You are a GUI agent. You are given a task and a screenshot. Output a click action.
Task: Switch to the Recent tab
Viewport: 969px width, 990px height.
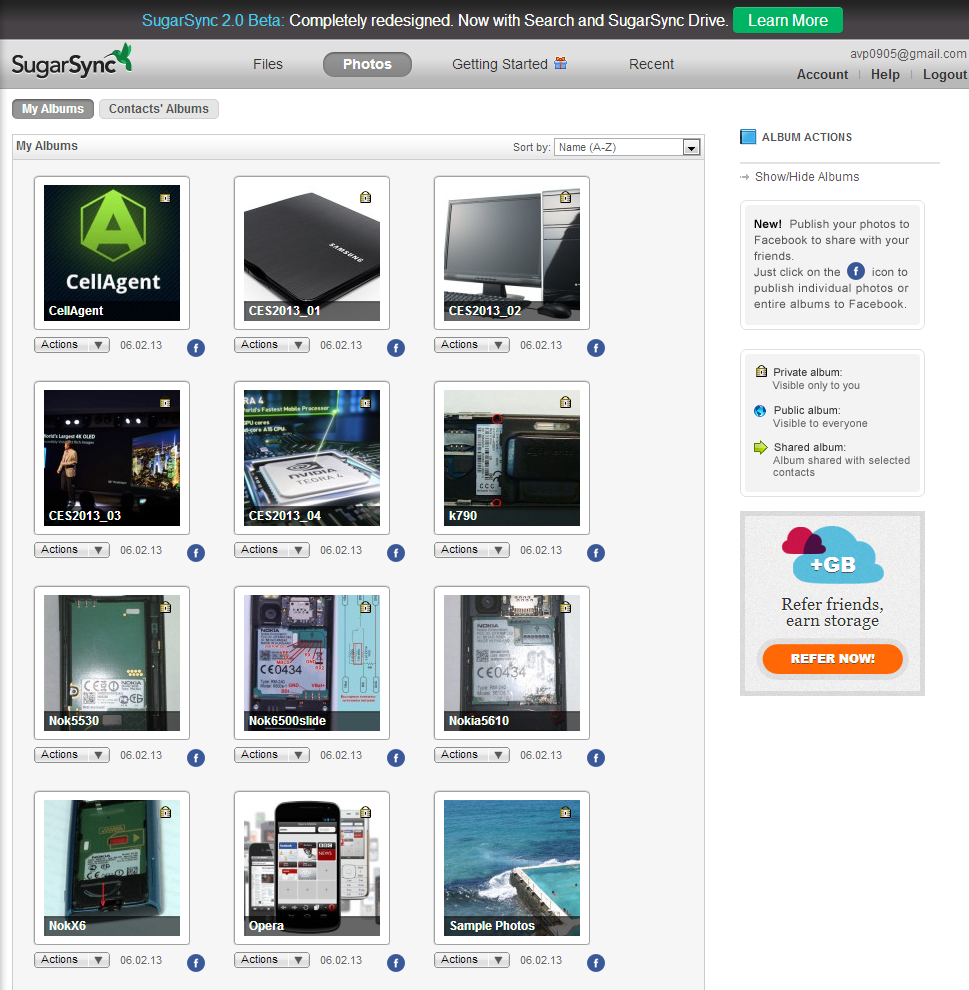click(x=651, y=64)
